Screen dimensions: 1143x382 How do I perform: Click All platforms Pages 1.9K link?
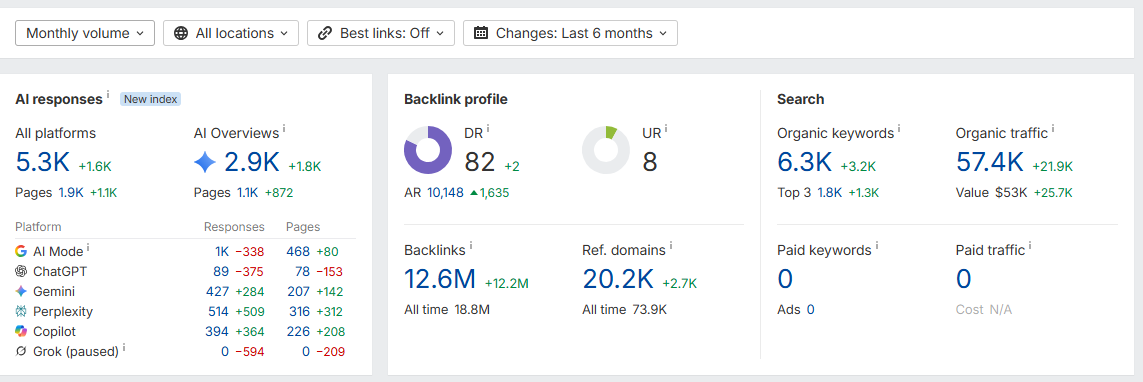(x=71, y=193)
